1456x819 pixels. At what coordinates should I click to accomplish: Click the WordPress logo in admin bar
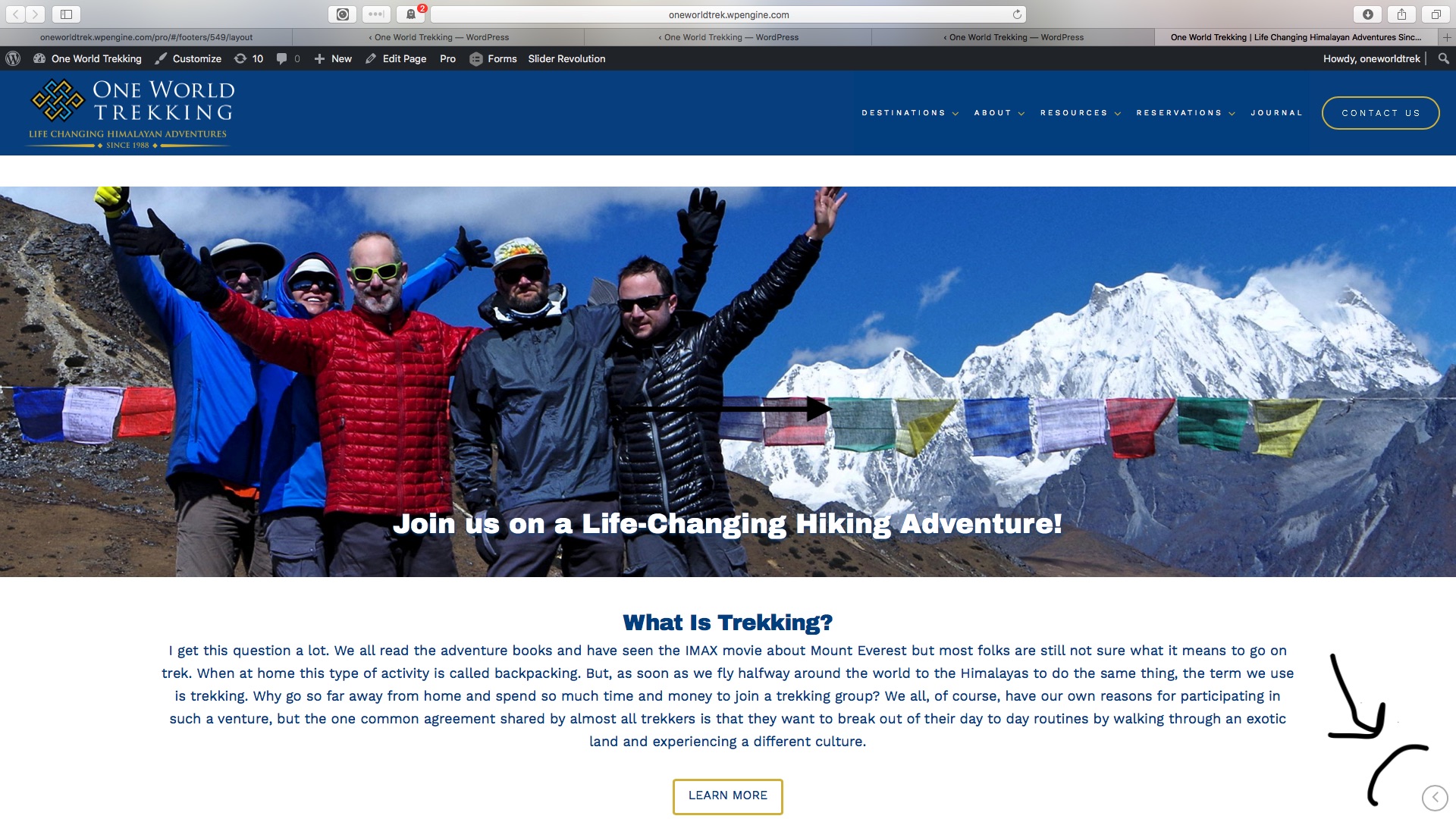13,58
